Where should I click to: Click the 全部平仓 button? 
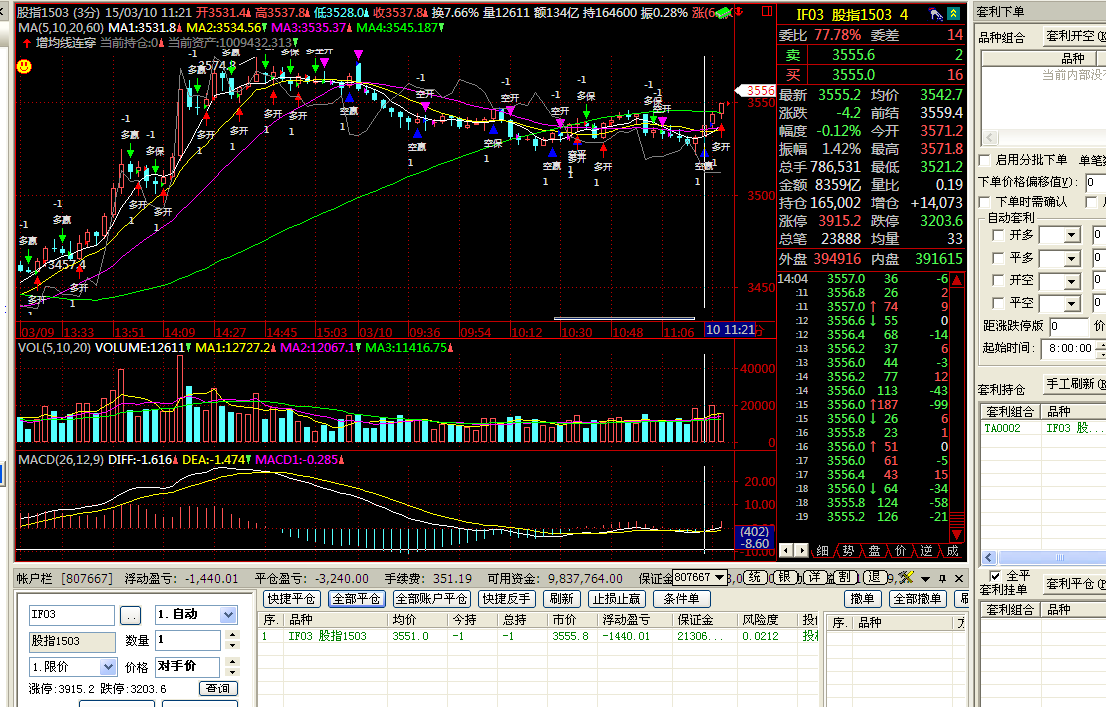pos(356,599)
